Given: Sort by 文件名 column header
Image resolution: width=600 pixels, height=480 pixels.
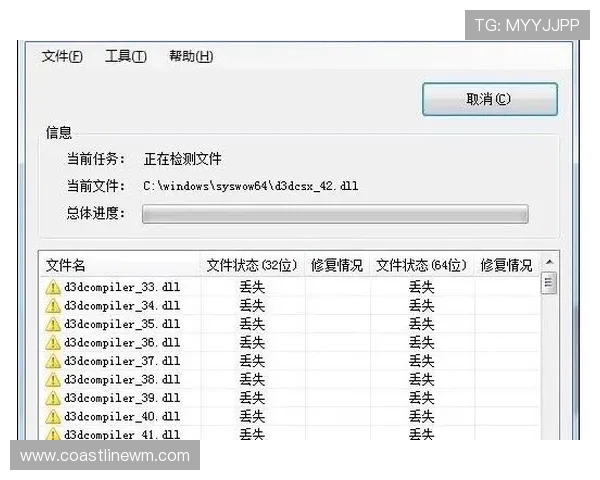Looking at the screenshot, I should point(118,266).
